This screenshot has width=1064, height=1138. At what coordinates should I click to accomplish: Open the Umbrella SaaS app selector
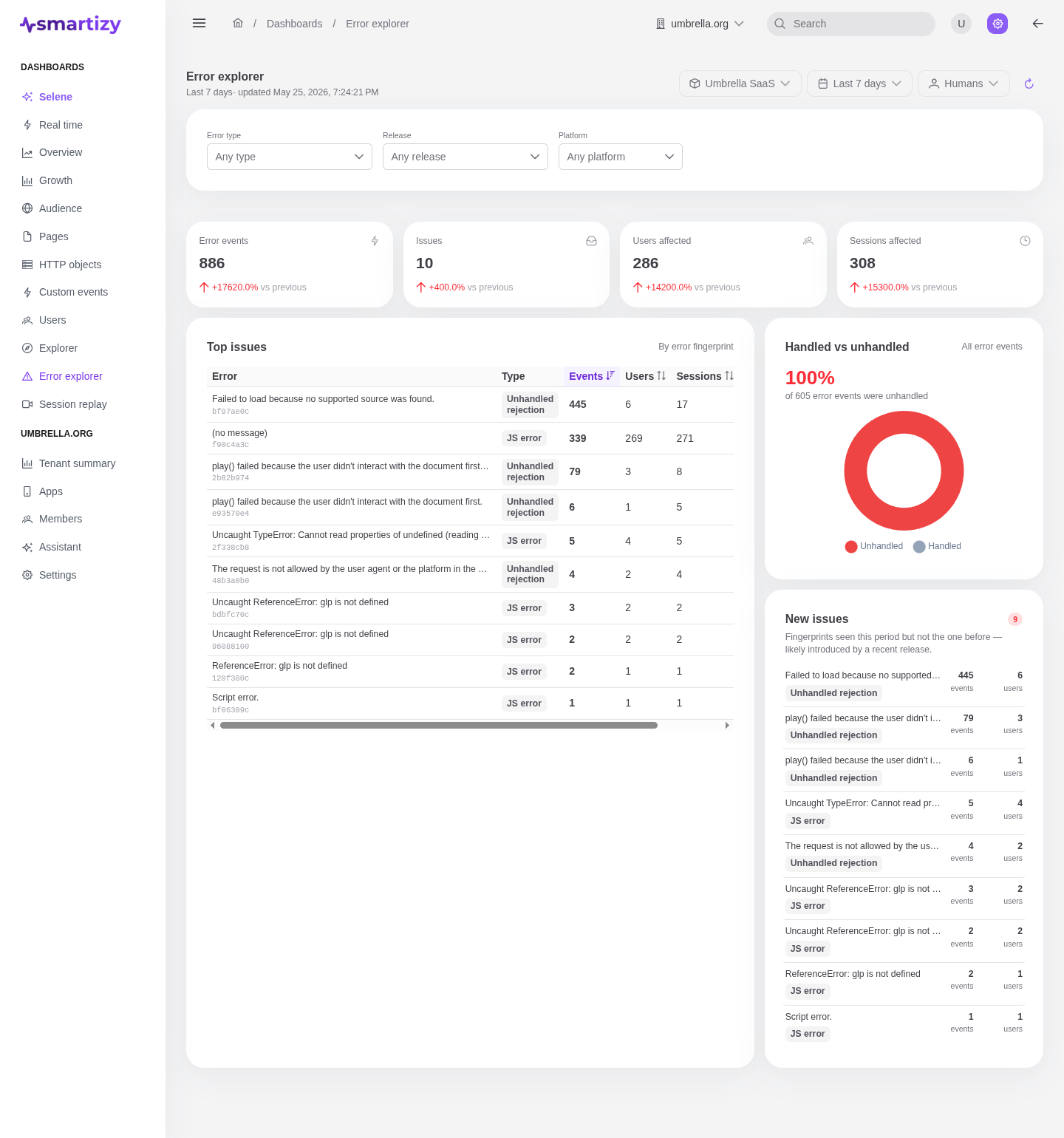point(740,84)
